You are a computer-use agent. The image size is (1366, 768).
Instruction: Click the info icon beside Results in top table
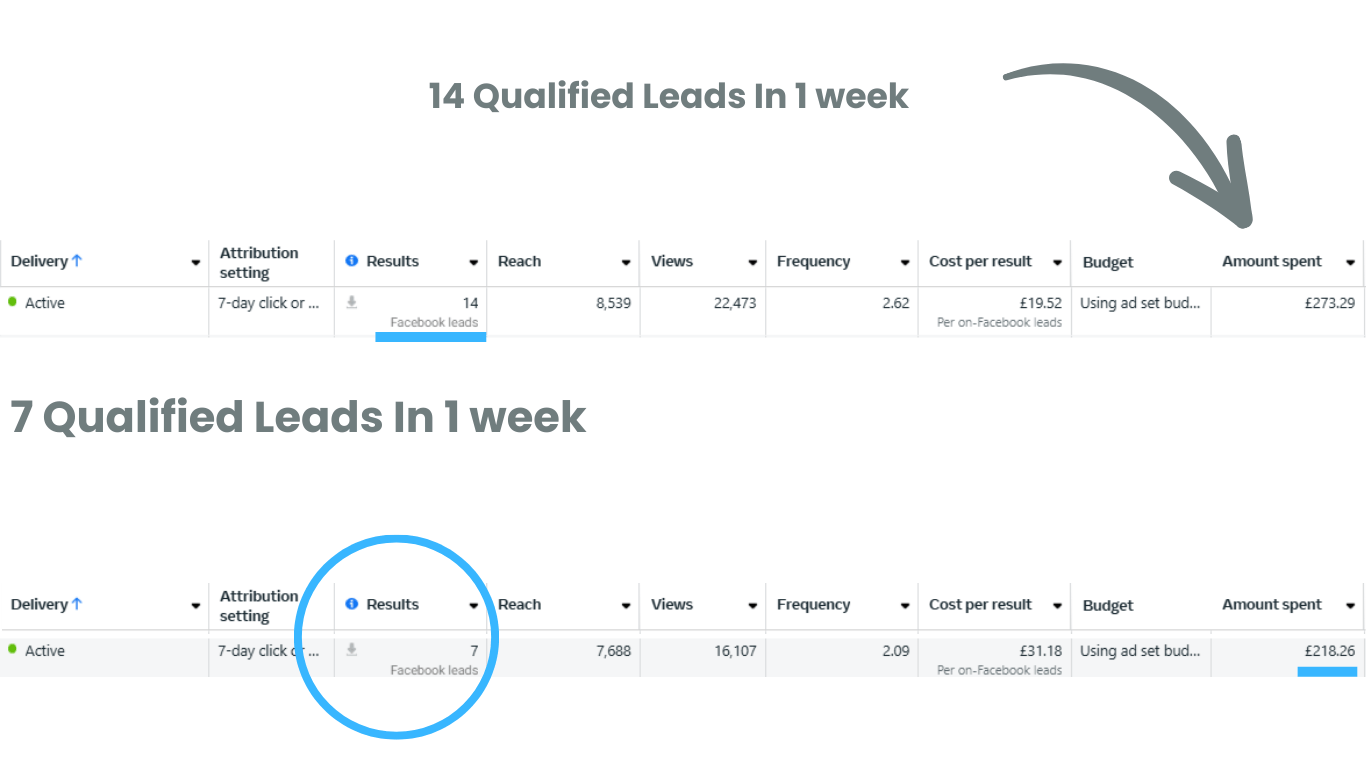pos(351,261)
